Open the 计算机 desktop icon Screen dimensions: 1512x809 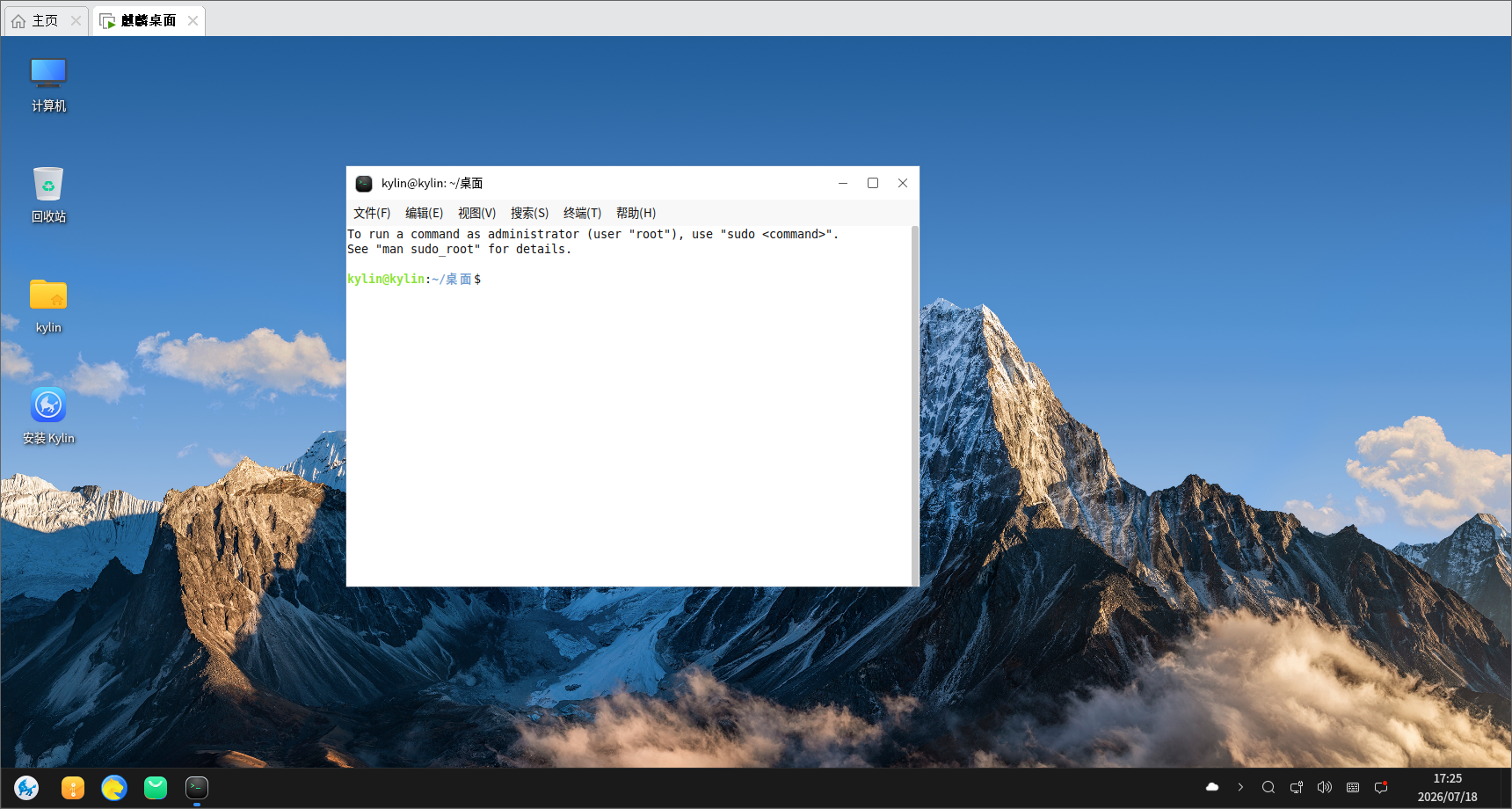click(x=48, y=84)
